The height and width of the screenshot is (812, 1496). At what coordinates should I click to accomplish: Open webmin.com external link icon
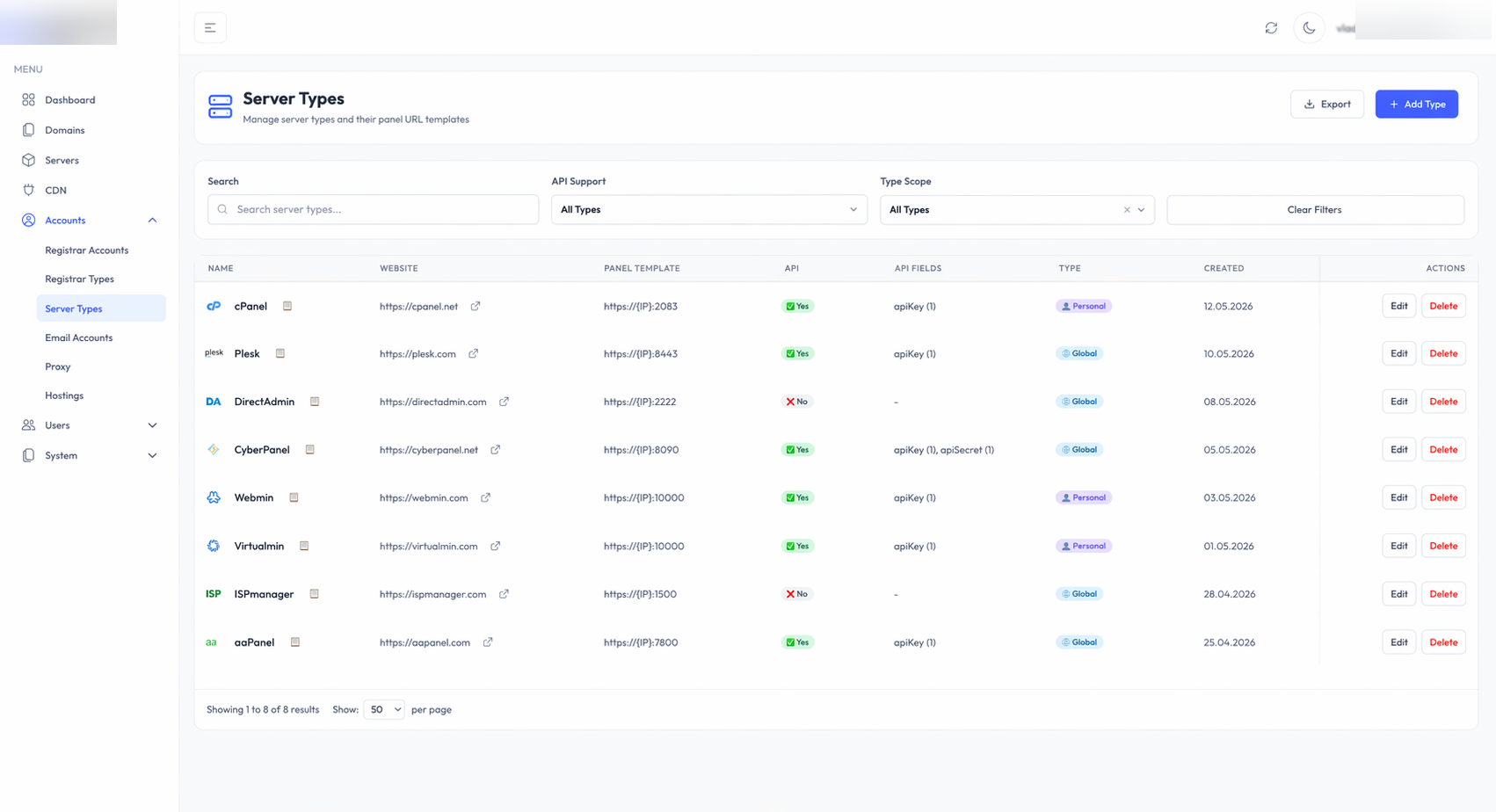(x=485, y=497)
